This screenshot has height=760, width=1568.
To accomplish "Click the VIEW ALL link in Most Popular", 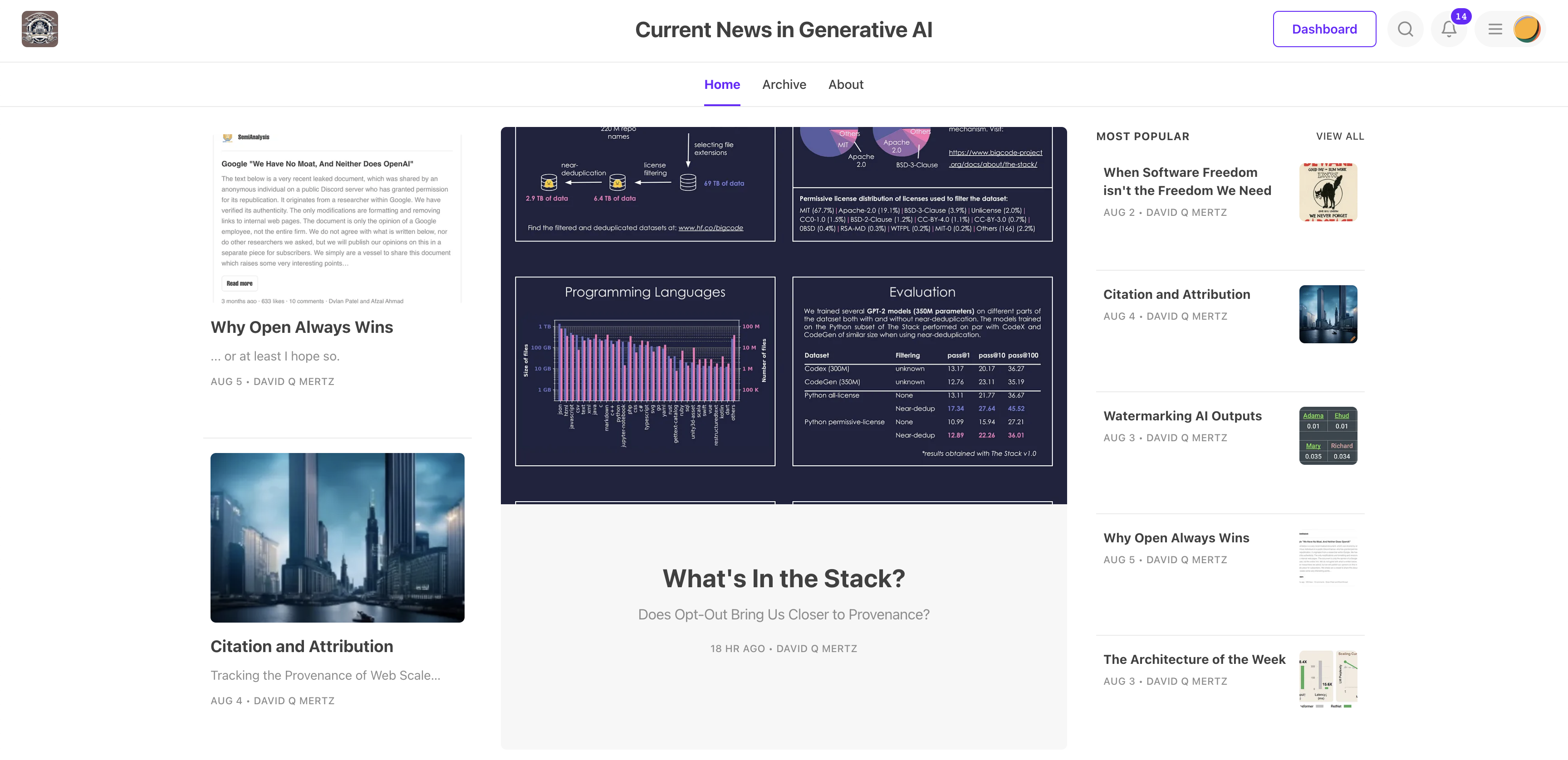I will pos(1340,136).
